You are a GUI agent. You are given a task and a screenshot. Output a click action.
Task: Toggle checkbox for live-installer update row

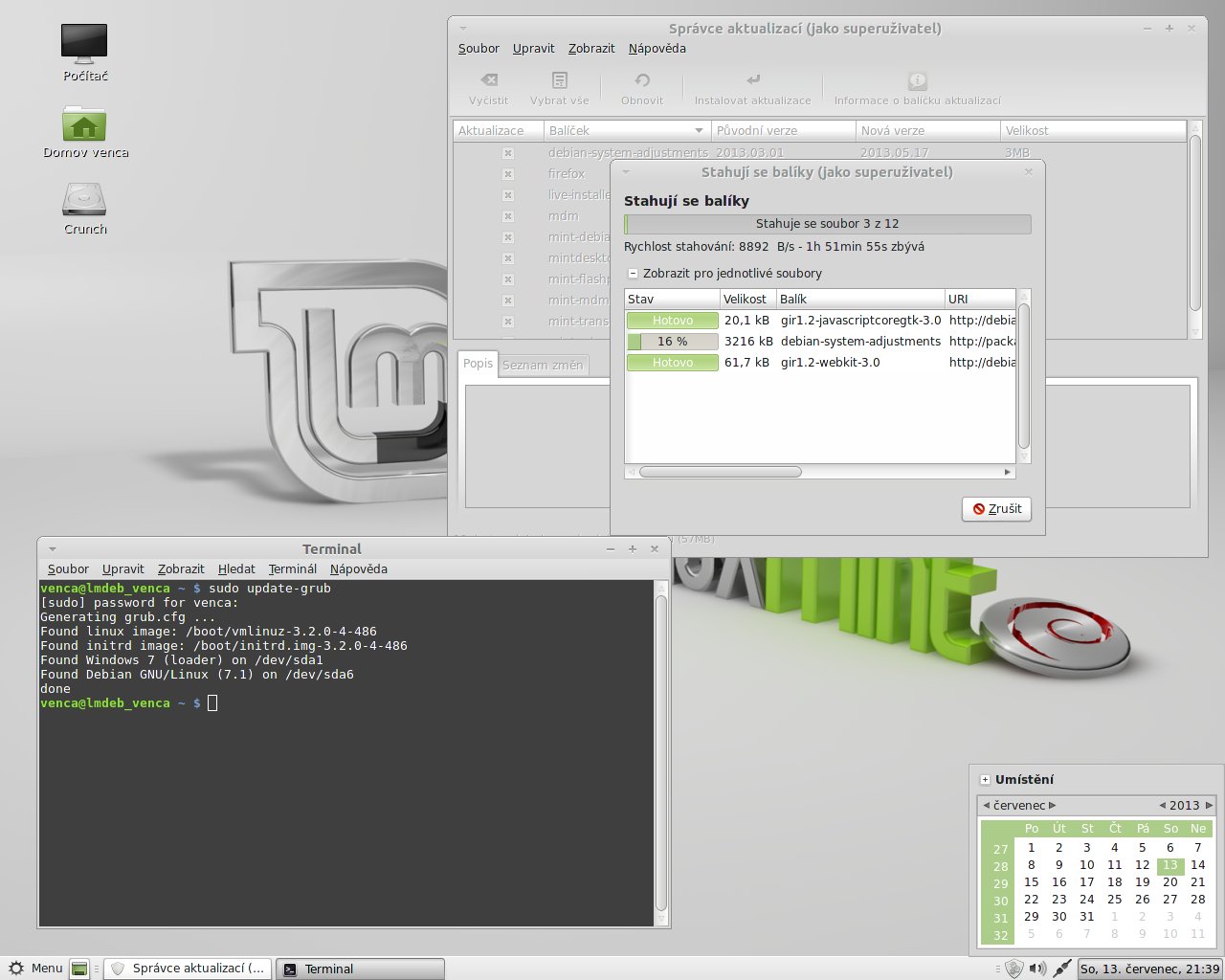pos(508,195)
